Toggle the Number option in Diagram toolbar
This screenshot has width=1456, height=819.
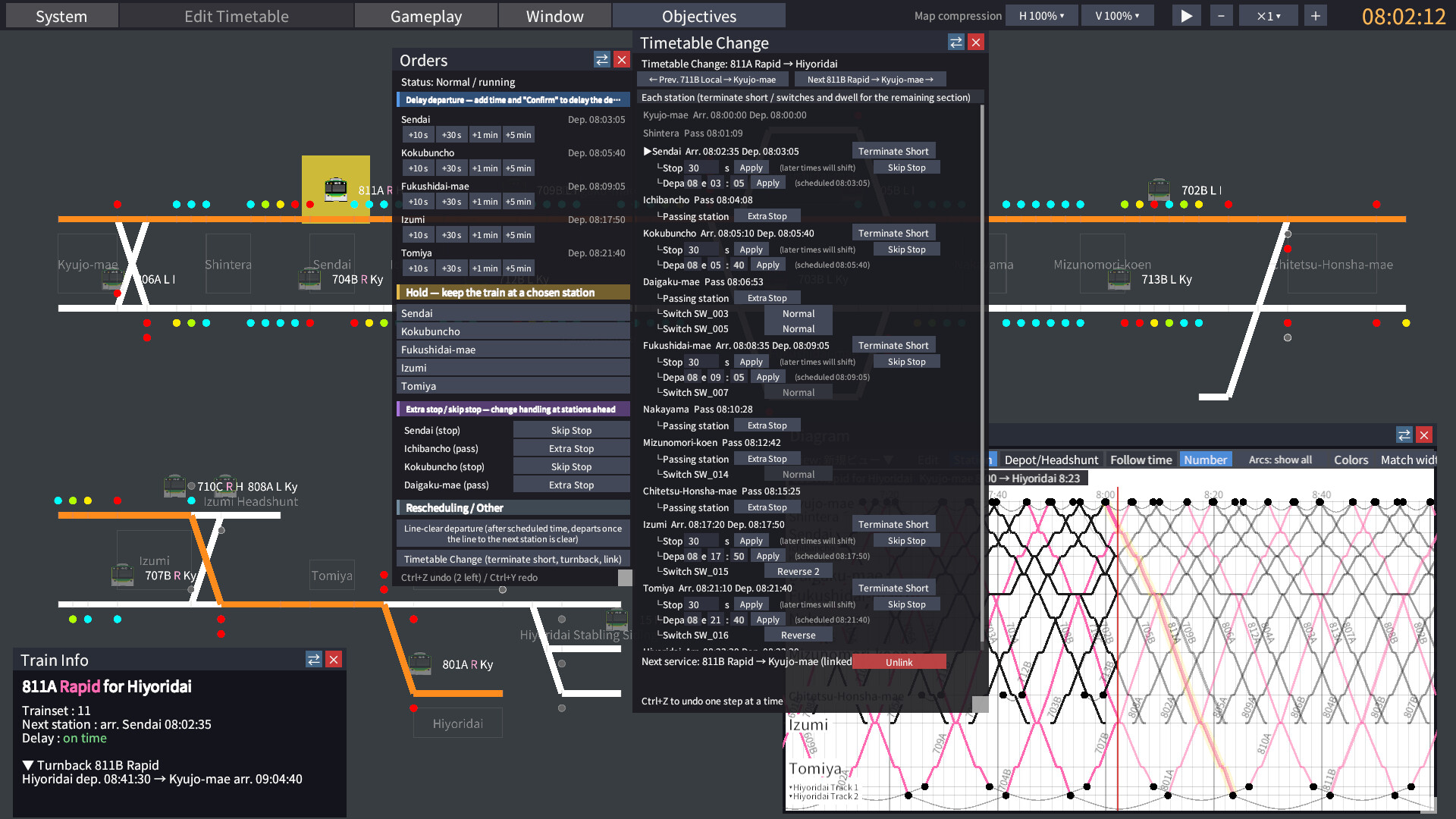tap(1205, 460)
